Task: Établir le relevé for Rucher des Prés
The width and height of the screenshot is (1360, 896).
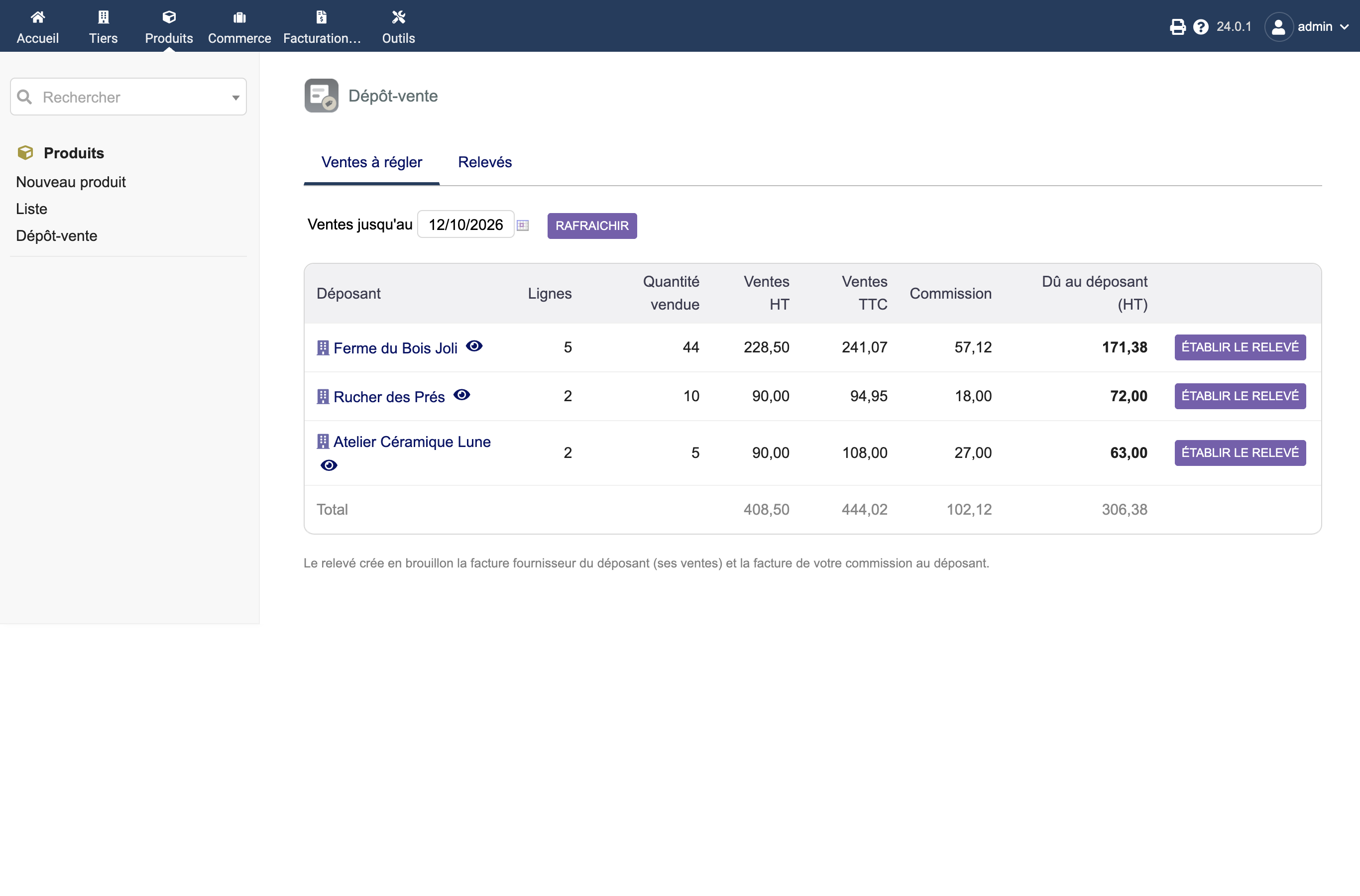Action: point(1240,396)
